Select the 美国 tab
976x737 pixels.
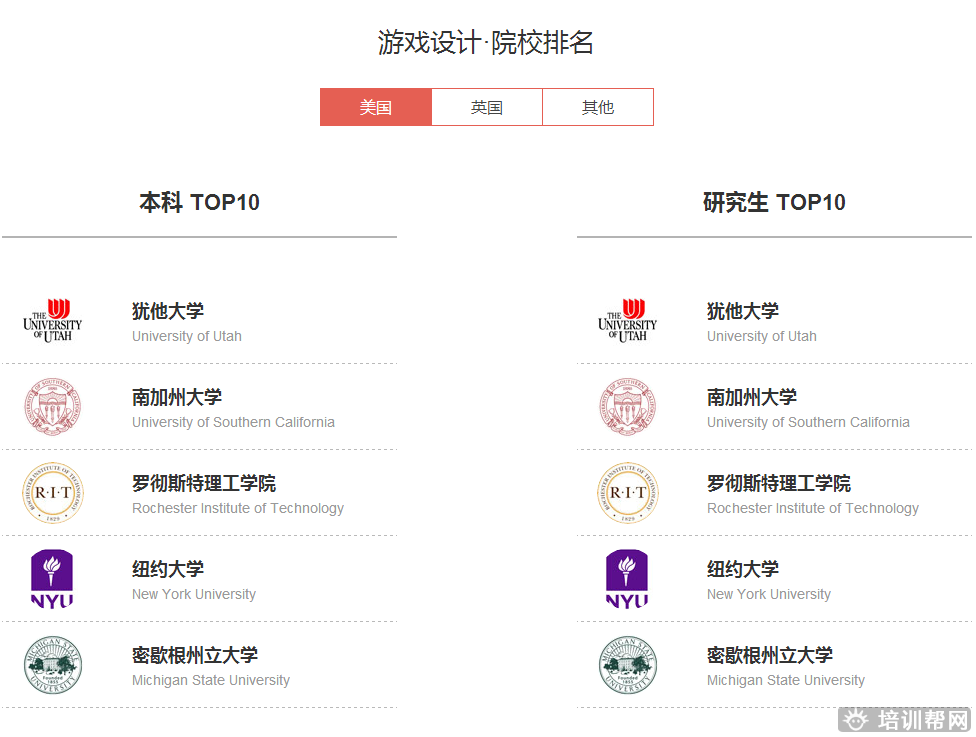point(376,107)
